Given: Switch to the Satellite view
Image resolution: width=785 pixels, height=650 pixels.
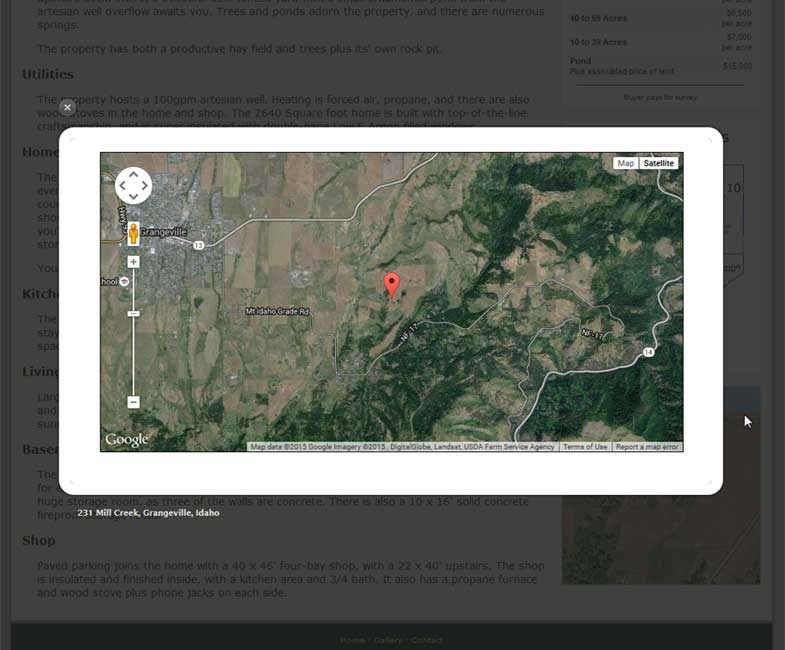Looking at the screenshot, I should (x=658, y=163).
